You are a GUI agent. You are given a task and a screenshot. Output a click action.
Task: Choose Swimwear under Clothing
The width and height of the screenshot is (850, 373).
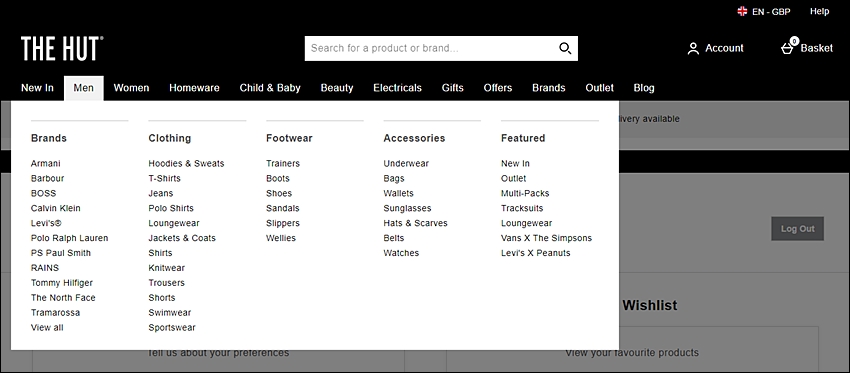coord(170,313)
